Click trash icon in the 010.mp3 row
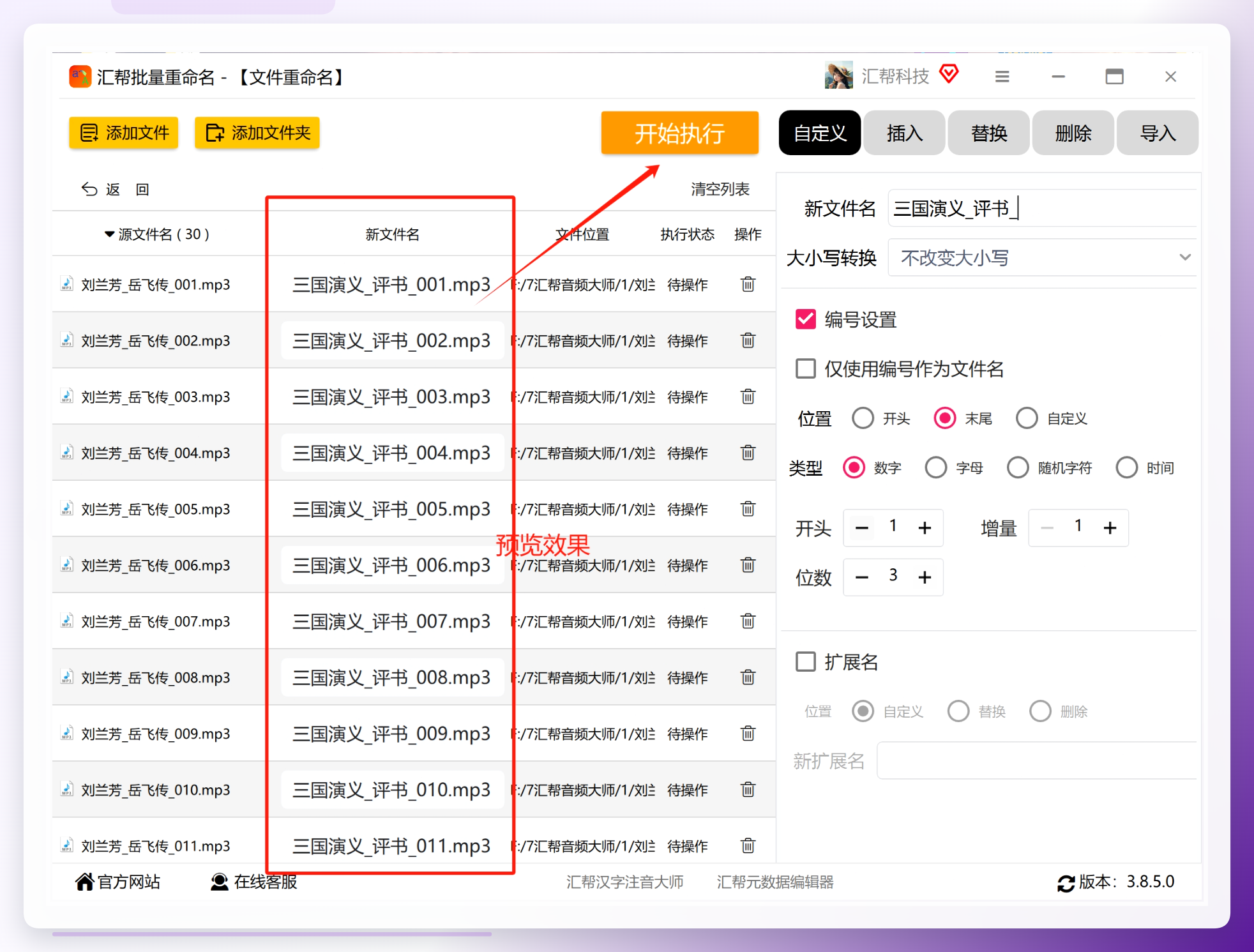1254x952 pixels. [748, 790]
